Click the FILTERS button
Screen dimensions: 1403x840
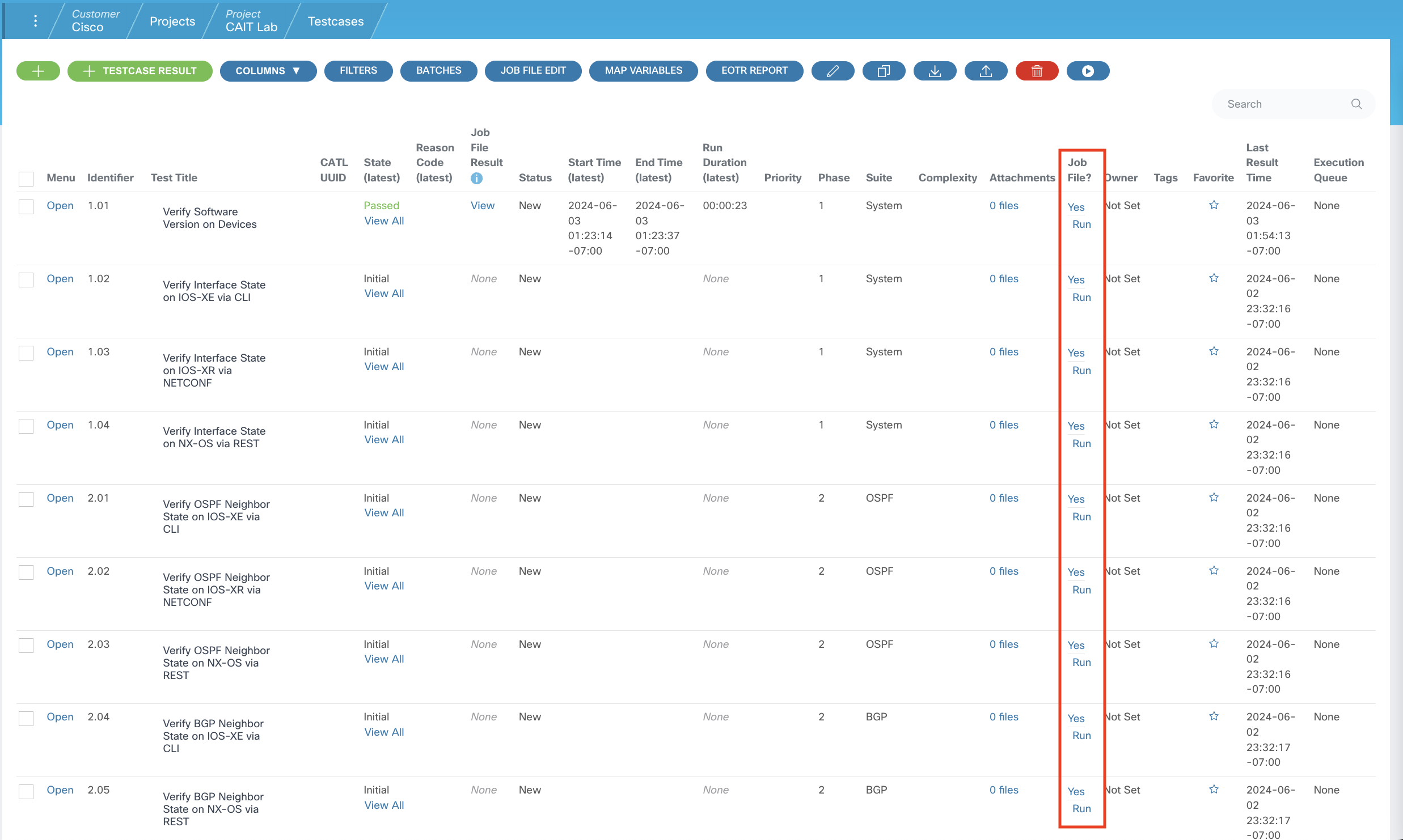358,71
